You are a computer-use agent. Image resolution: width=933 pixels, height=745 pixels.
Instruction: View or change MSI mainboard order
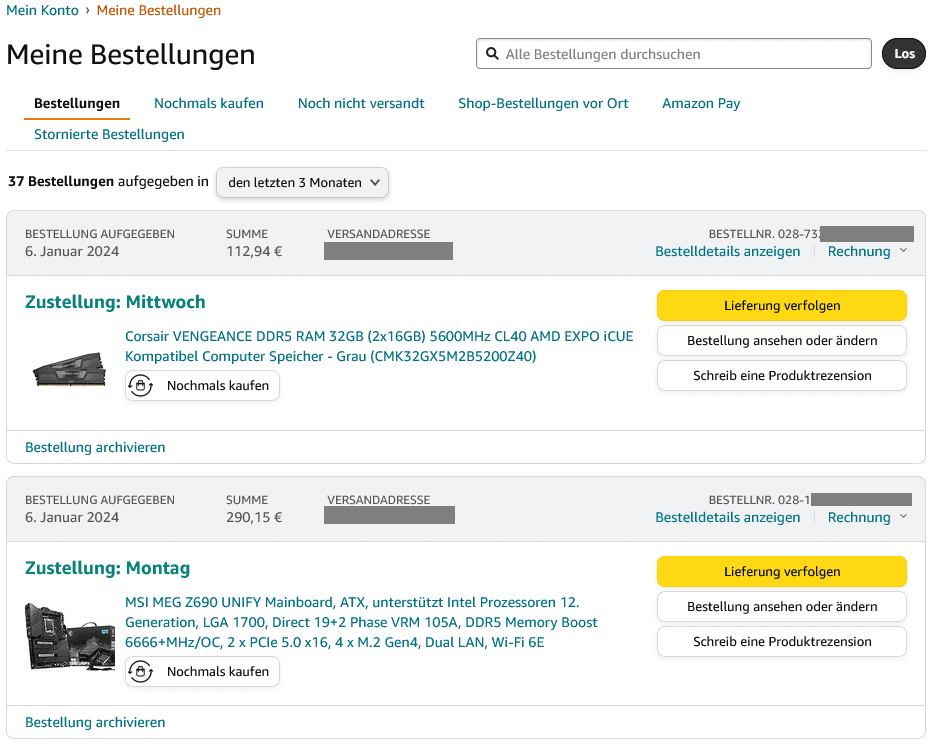coord(782,606)
